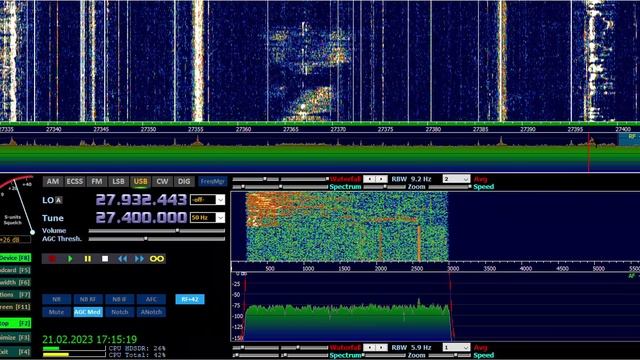Click the S-units Squelch knob handle
Viewport: 640px width, 360px height.
tap(32, 232)
